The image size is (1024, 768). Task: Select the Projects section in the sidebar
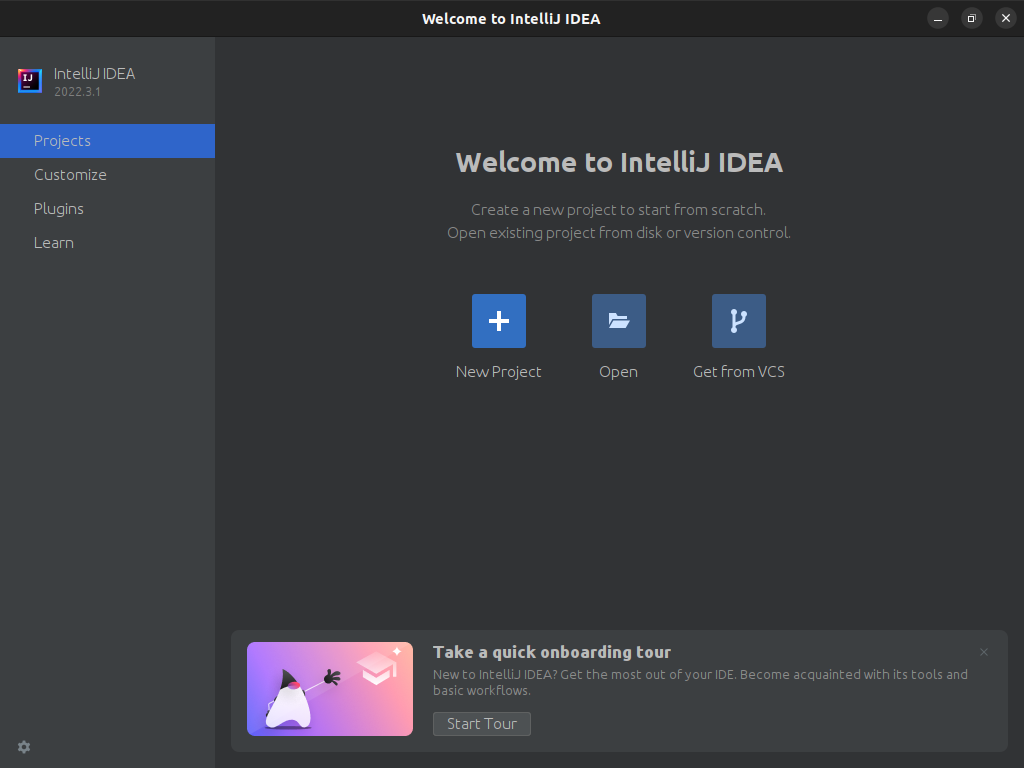point(63,140)
